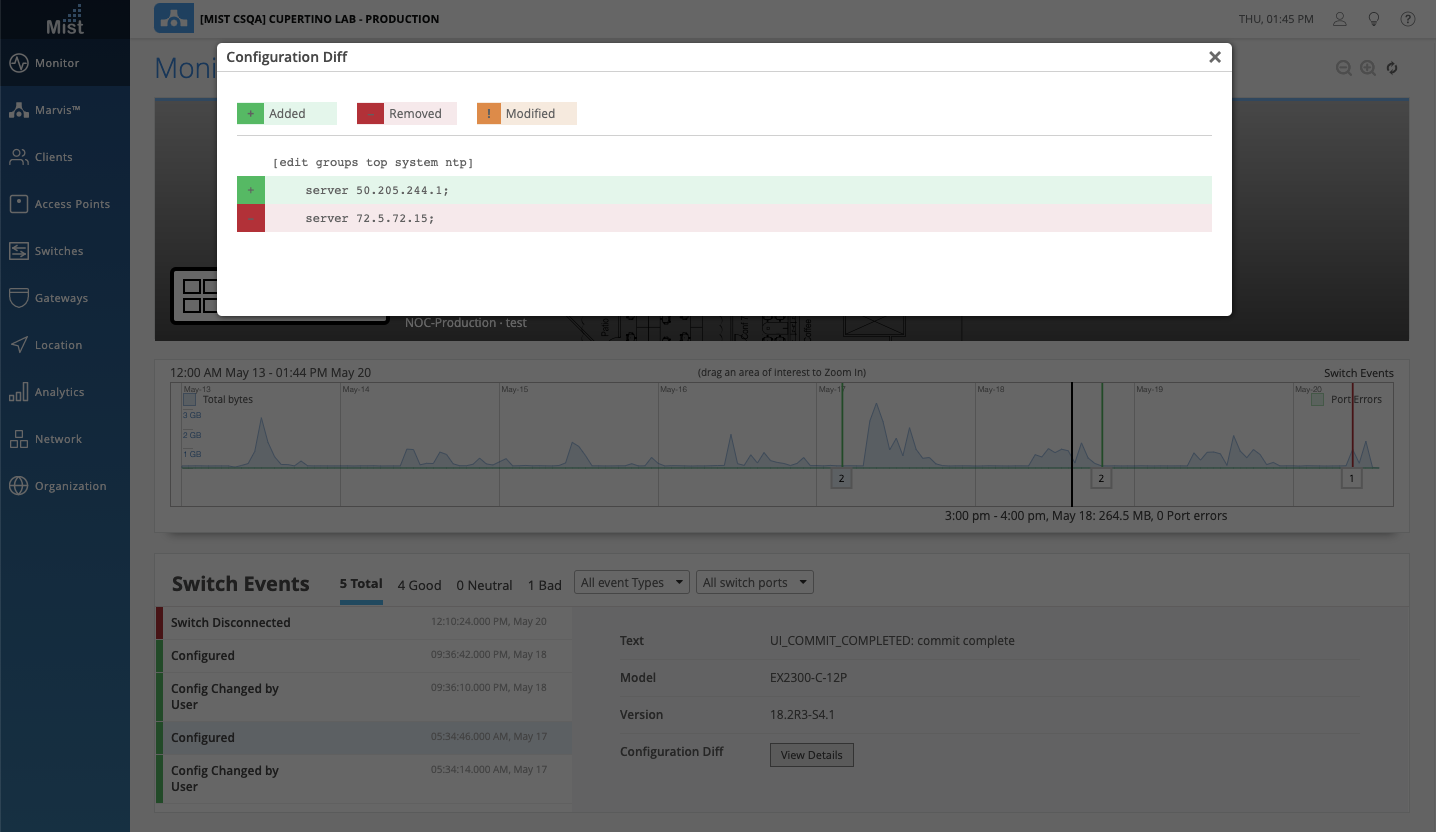The width and height of the screenshot is (1436, 832).
Task: Select the 0 Neutral tab
Action: coord(484,585)
